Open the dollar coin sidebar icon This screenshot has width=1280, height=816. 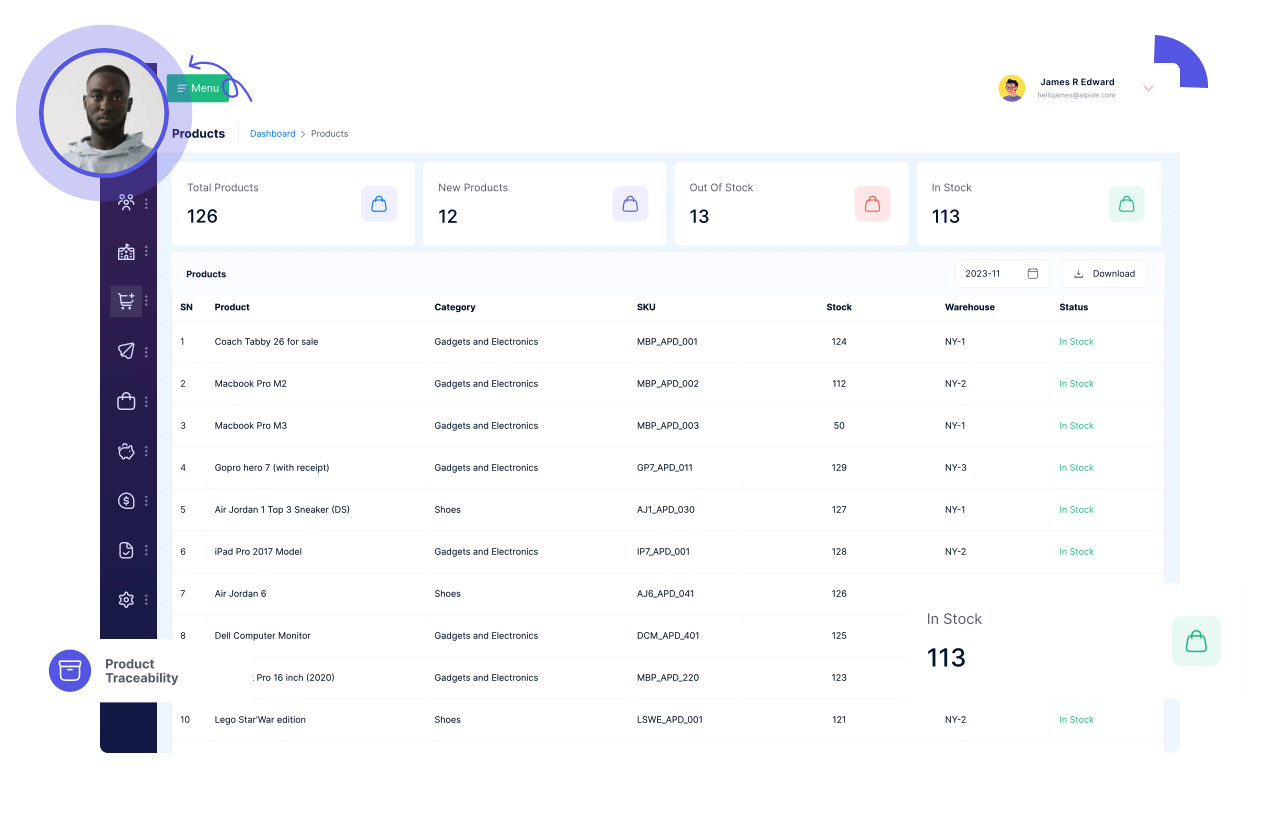pyautogui.click(x=126, y=501)
